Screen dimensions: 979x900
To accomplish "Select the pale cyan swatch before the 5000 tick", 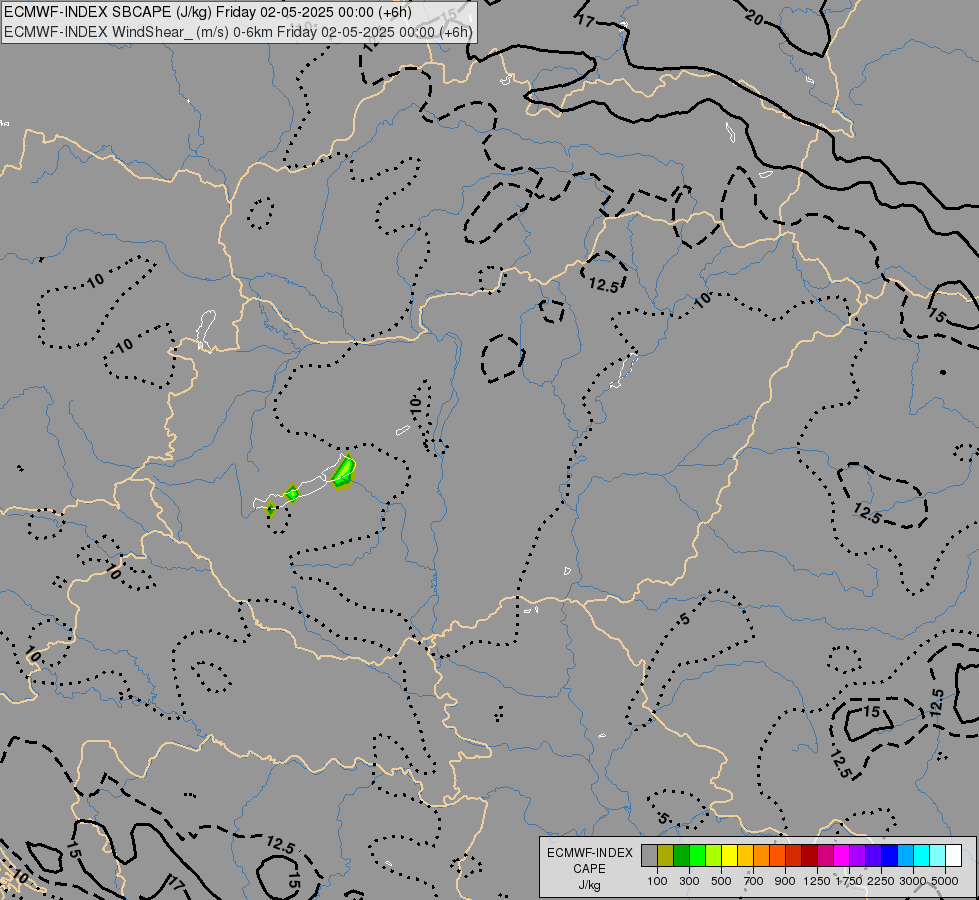I will pyautogui.click(x=938, y=856).
